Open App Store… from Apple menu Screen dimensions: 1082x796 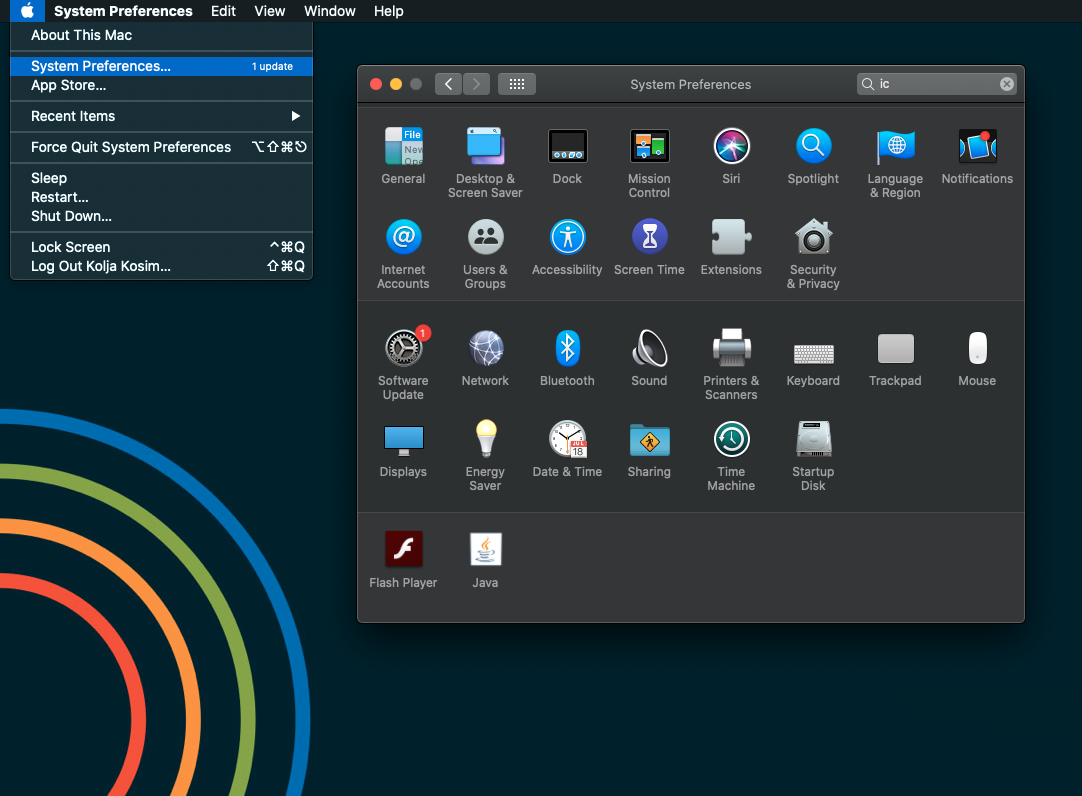click(x=161, y=86)
